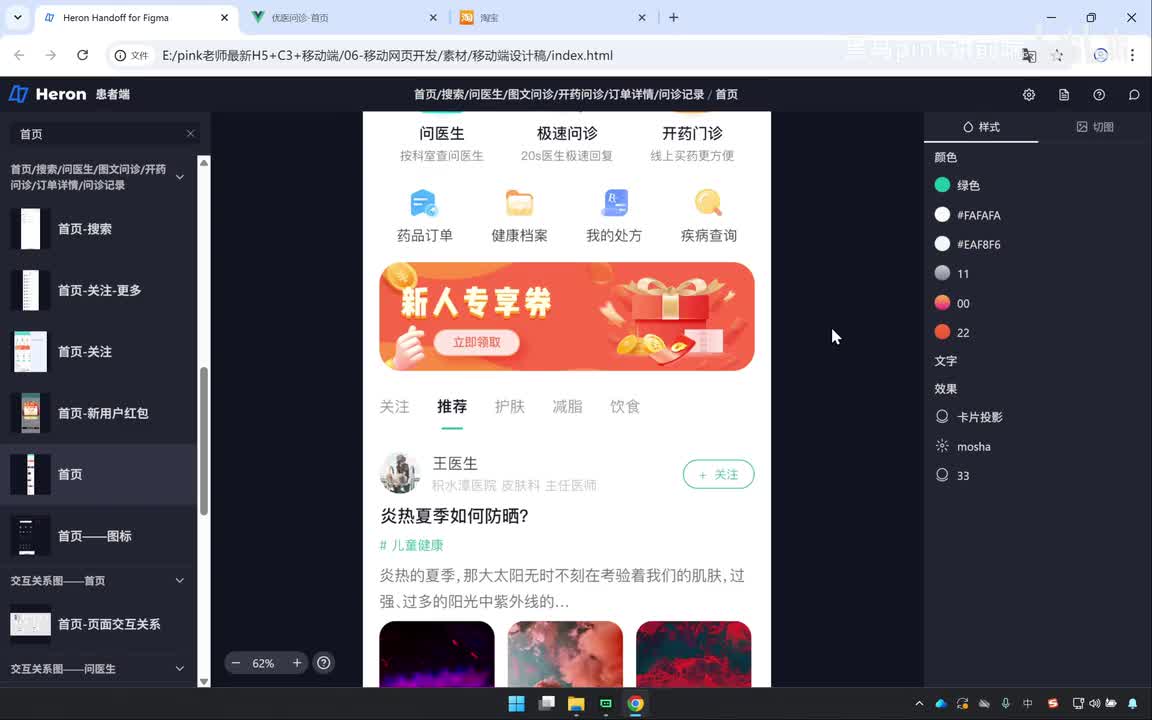Screen dimensions: 1152x720
Task: Click the sidebar scrollbar down arrow
Action: (204, 681)
